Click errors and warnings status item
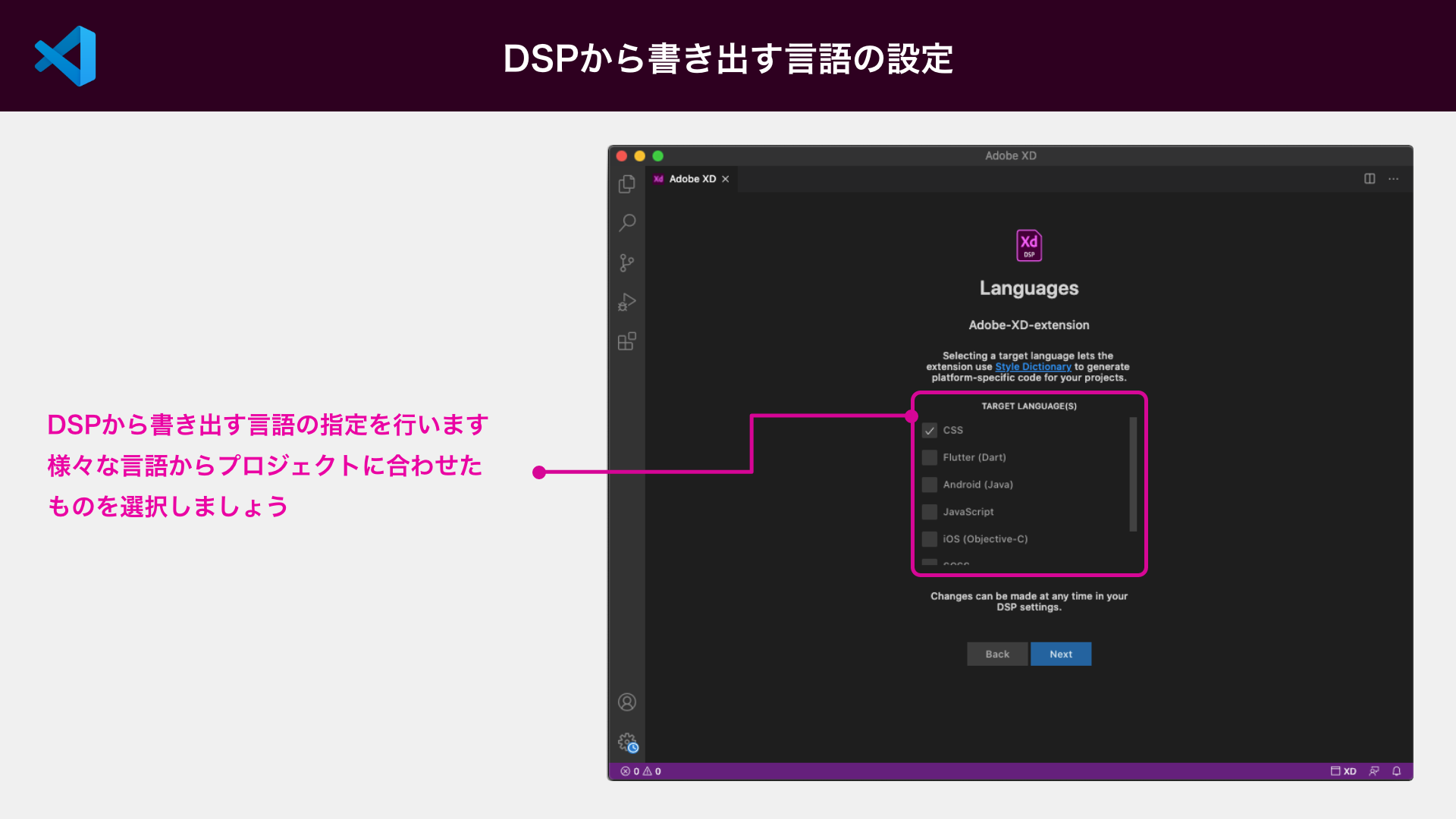 pyautogui.click(x=641, y=771)
